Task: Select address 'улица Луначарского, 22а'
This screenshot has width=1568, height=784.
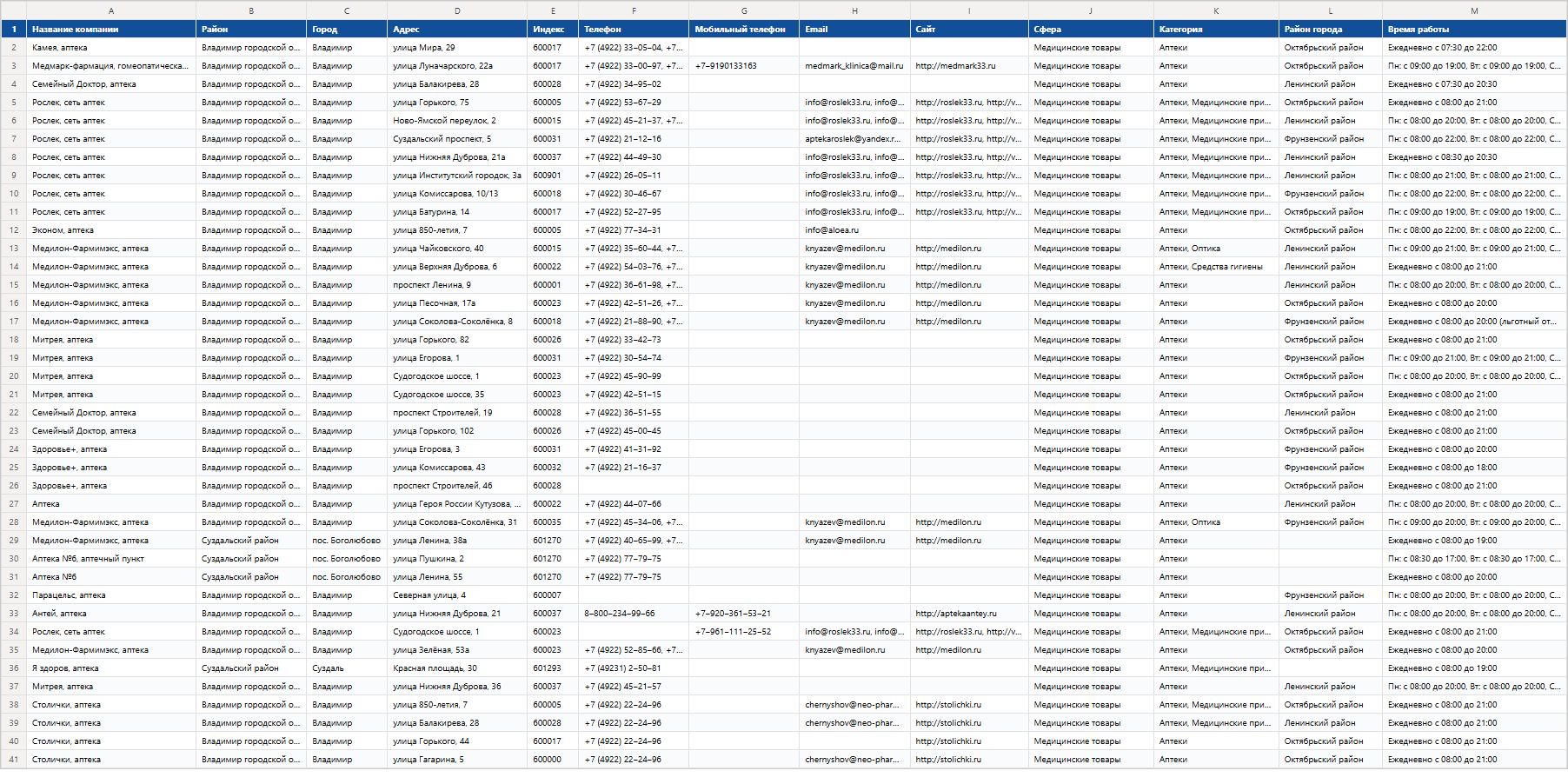Action: click(457, 66)
